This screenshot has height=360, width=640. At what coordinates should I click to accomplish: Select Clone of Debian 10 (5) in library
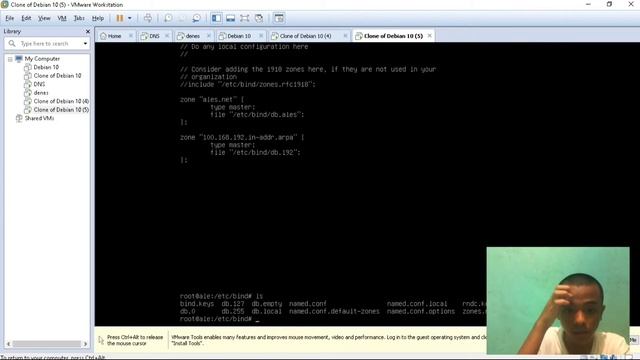pyautogui.click(x=61, y=110)
